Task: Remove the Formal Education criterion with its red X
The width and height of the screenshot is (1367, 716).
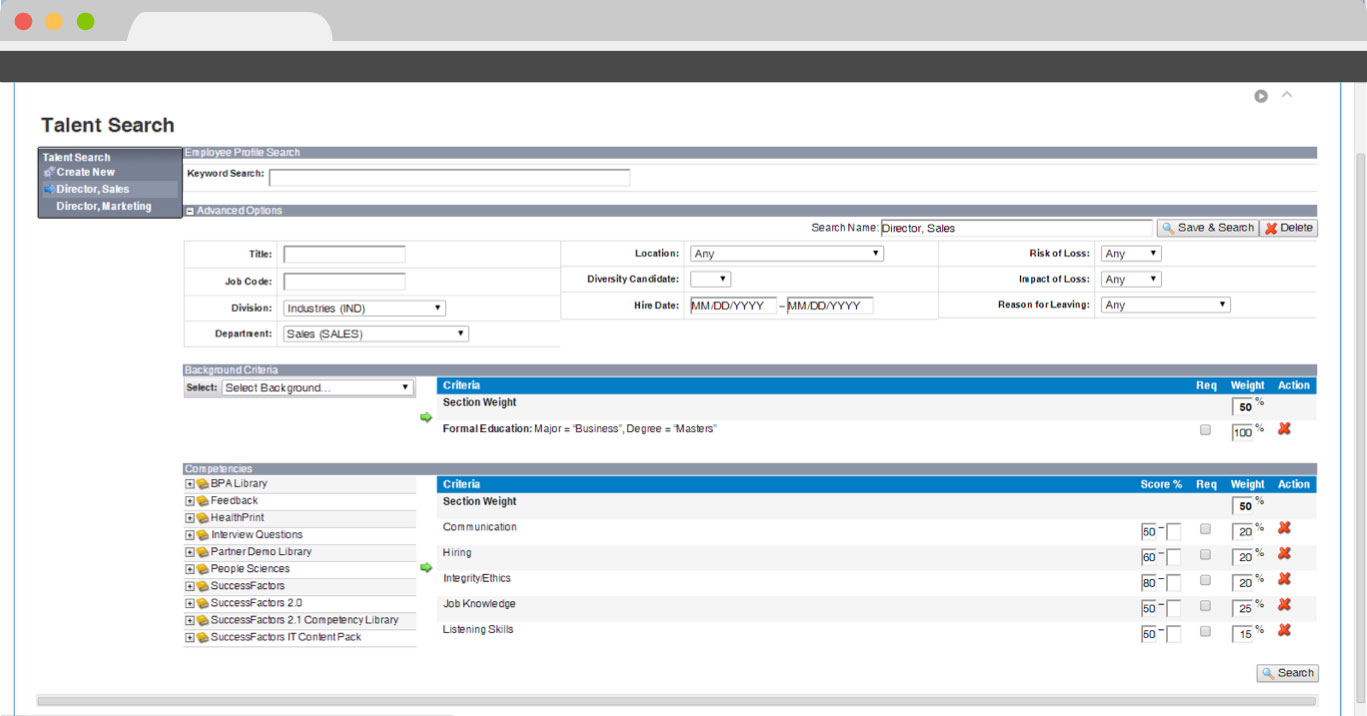Action: click(x=1284, y=429)
